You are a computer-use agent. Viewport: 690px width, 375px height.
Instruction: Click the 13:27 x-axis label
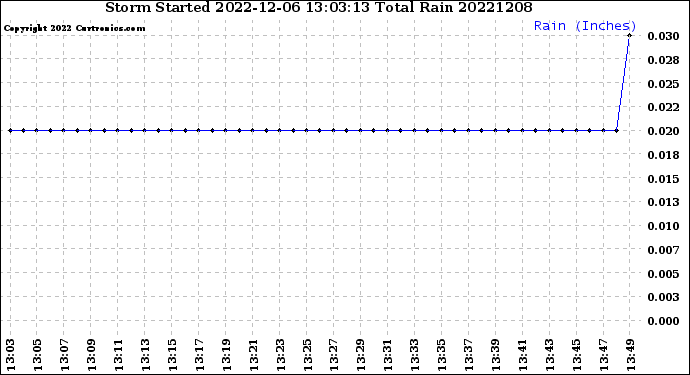click(334, 355)
